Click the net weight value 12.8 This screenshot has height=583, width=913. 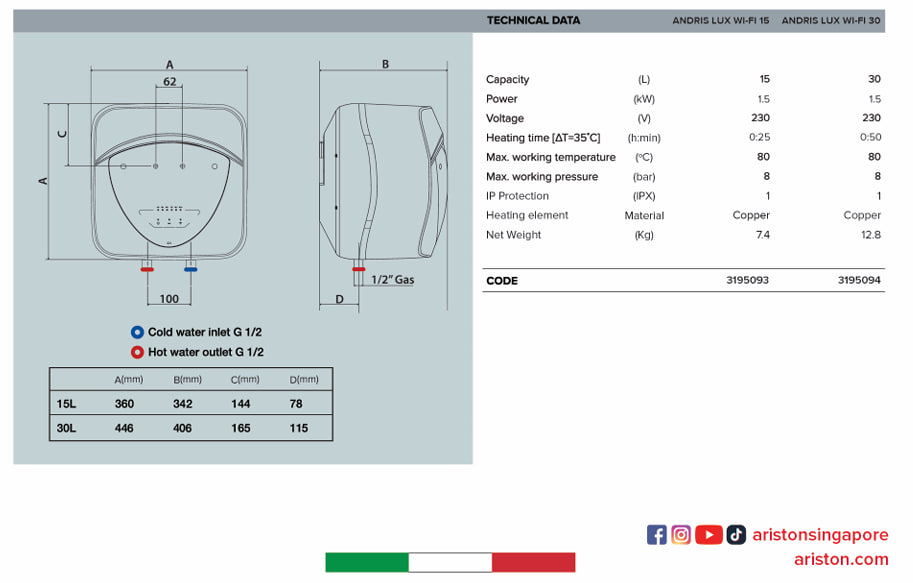coord(871,235)
